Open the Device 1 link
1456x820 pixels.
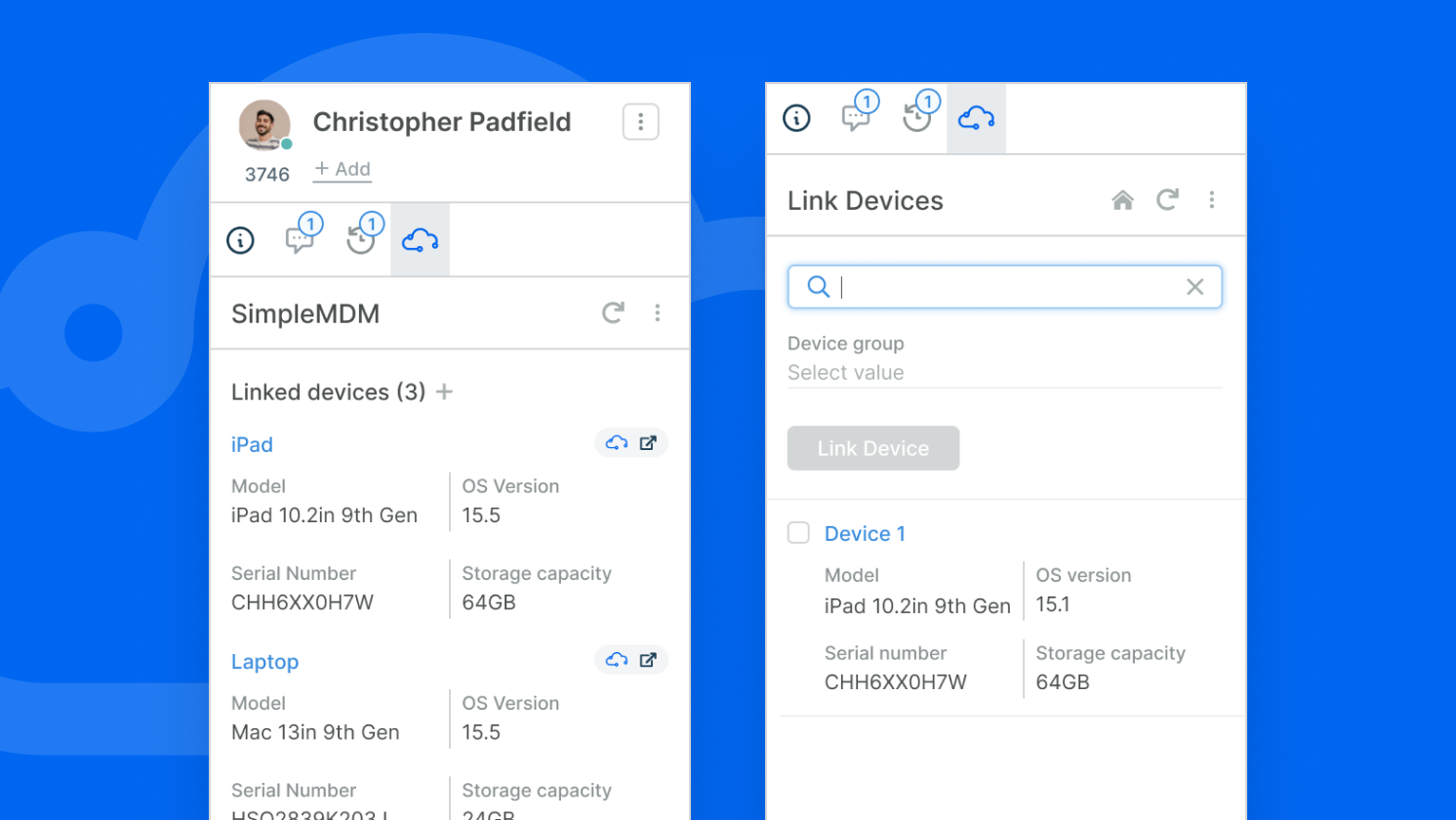tap(865, 533)
